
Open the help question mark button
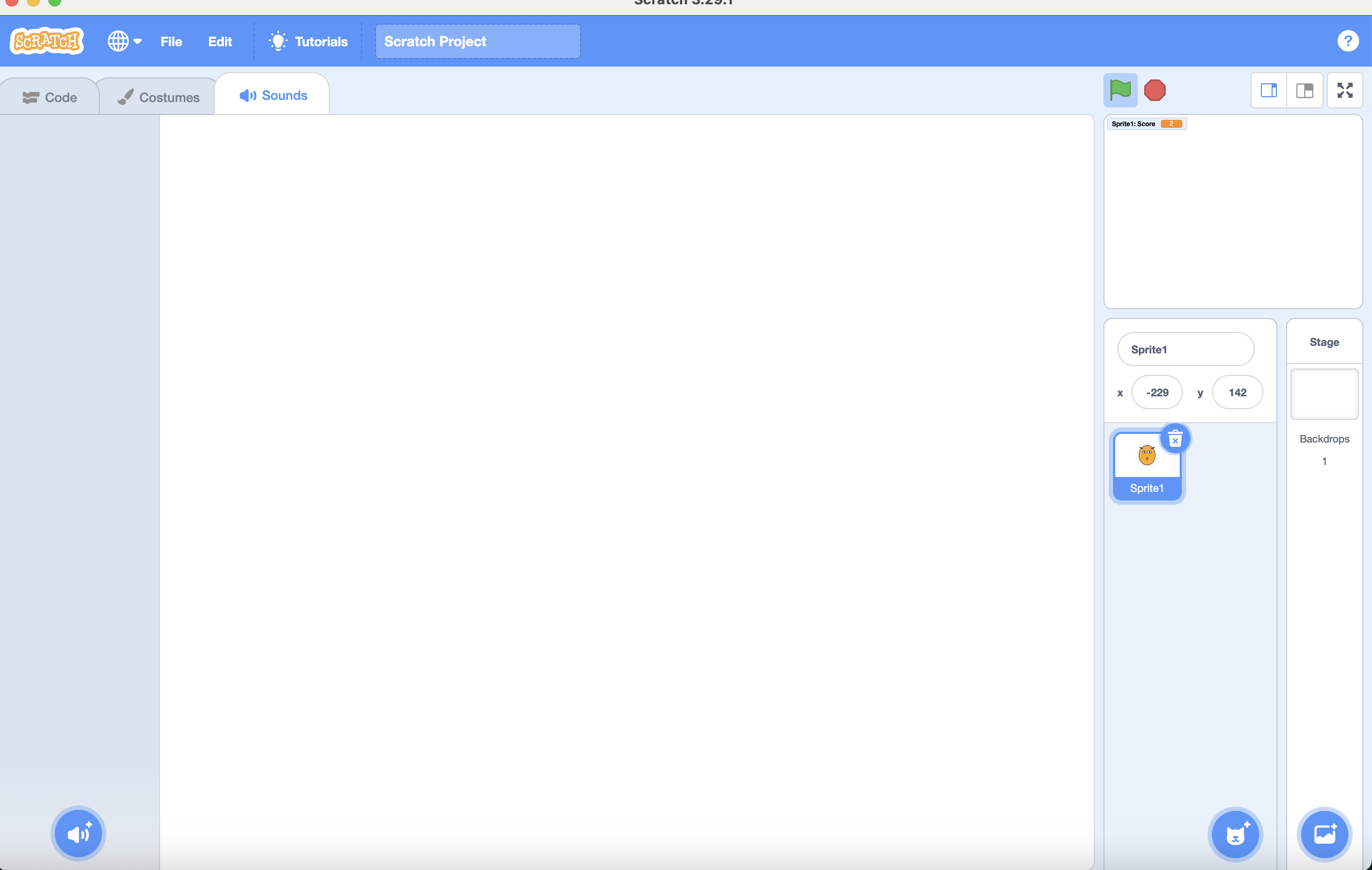click(x=1348, y=40)
